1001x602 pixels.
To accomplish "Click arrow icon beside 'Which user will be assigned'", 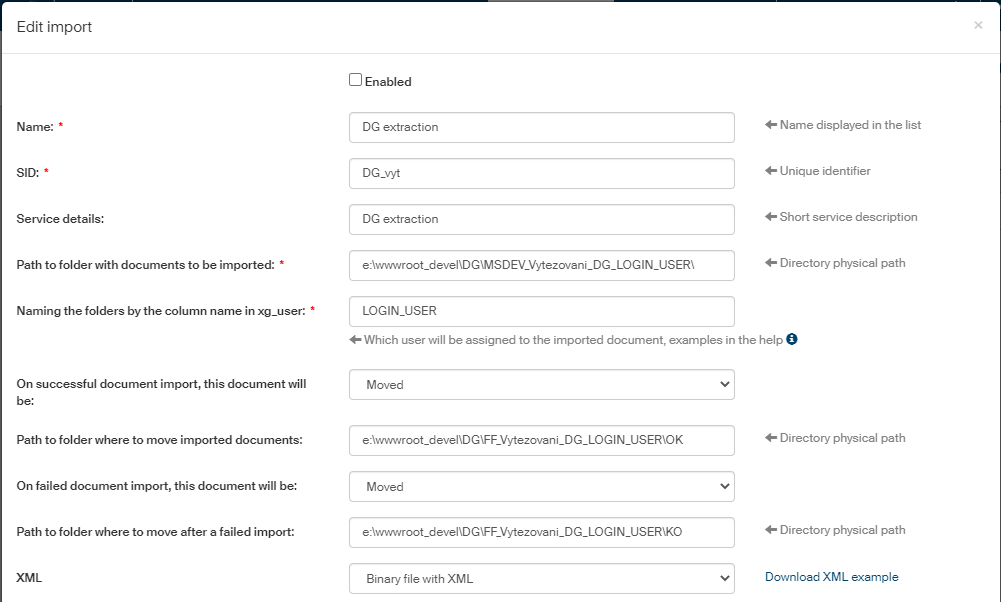I will point(355,340).
